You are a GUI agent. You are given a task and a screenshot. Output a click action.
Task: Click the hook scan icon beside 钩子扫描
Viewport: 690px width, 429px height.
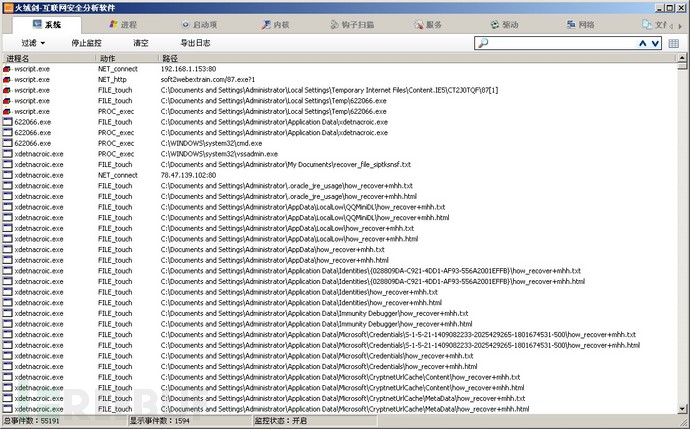[334, 25]
